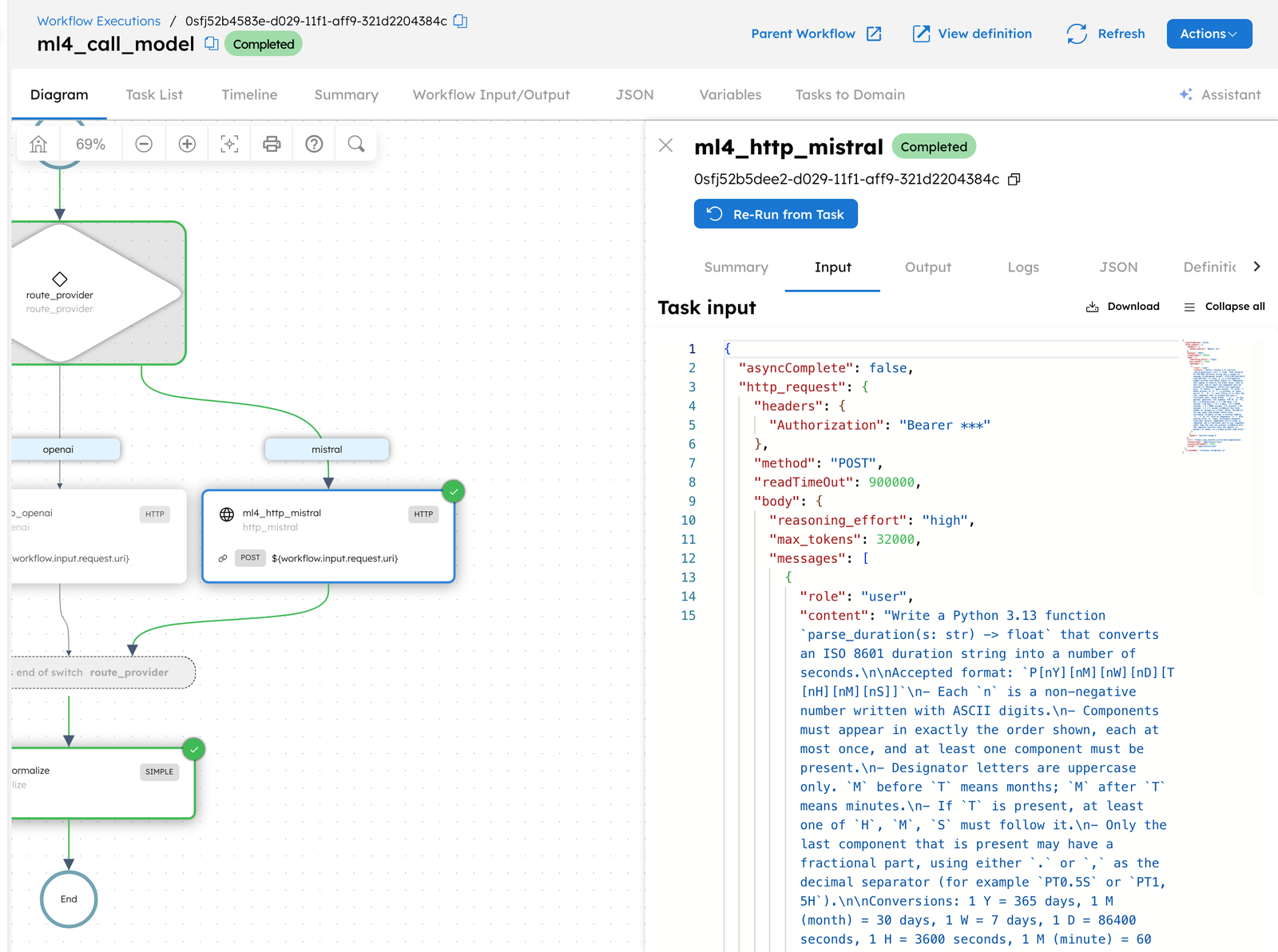The height and width of the screenshot is (952, 1278).
Task: Click the end of switch route_provider node
Action: (x=103, y=672)
